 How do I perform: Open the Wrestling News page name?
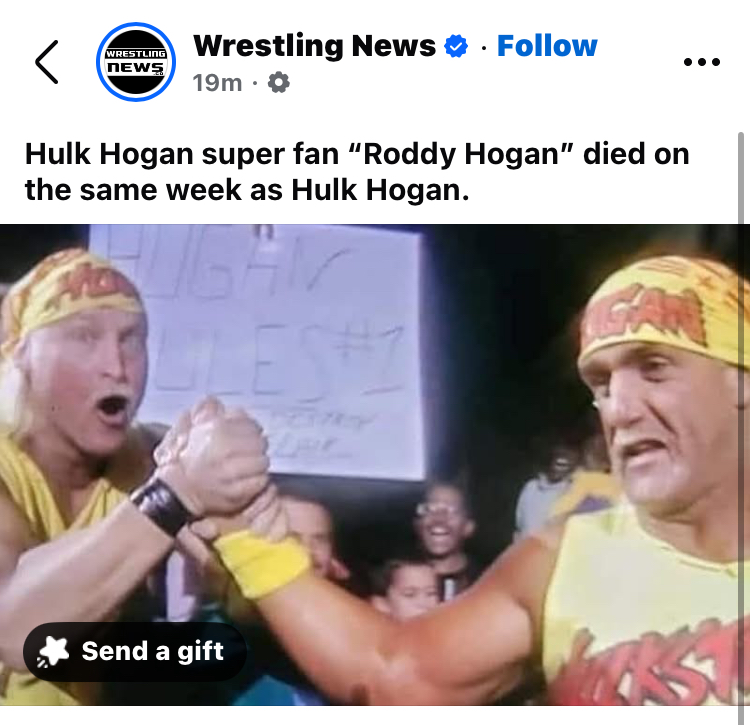pos(314,46)
